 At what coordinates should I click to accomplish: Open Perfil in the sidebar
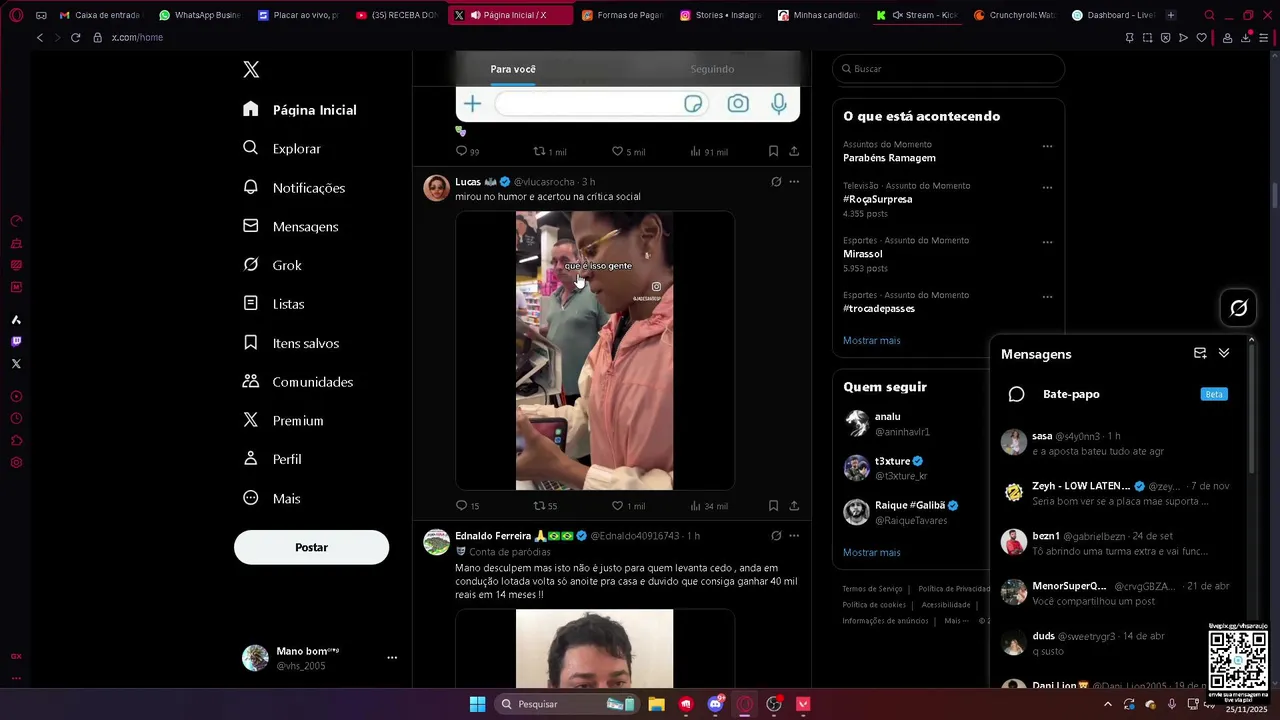(272, 459)
